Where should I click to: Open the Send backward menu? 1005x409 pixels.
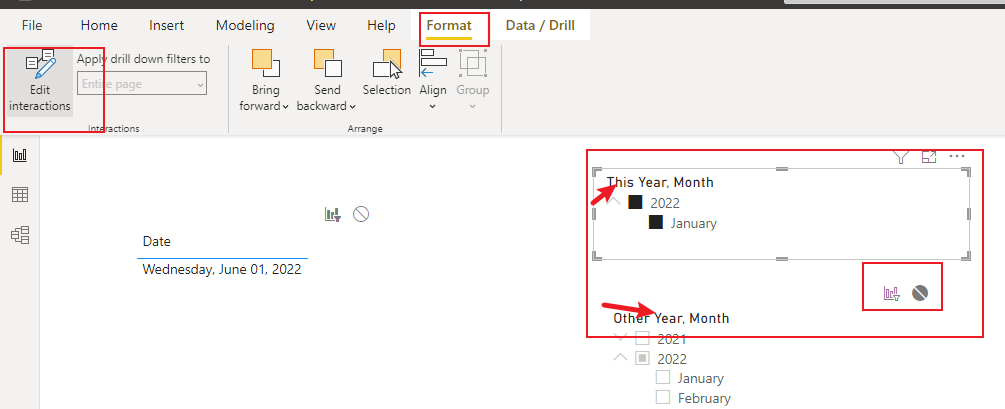click(327, 81)
